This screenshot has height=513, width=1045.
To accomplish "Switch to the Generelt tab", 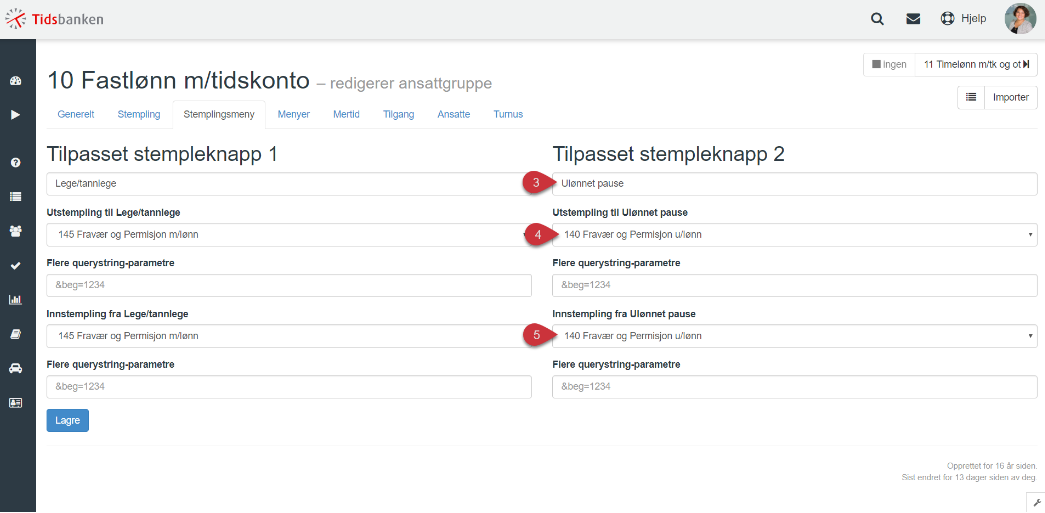I will [76, 114].
